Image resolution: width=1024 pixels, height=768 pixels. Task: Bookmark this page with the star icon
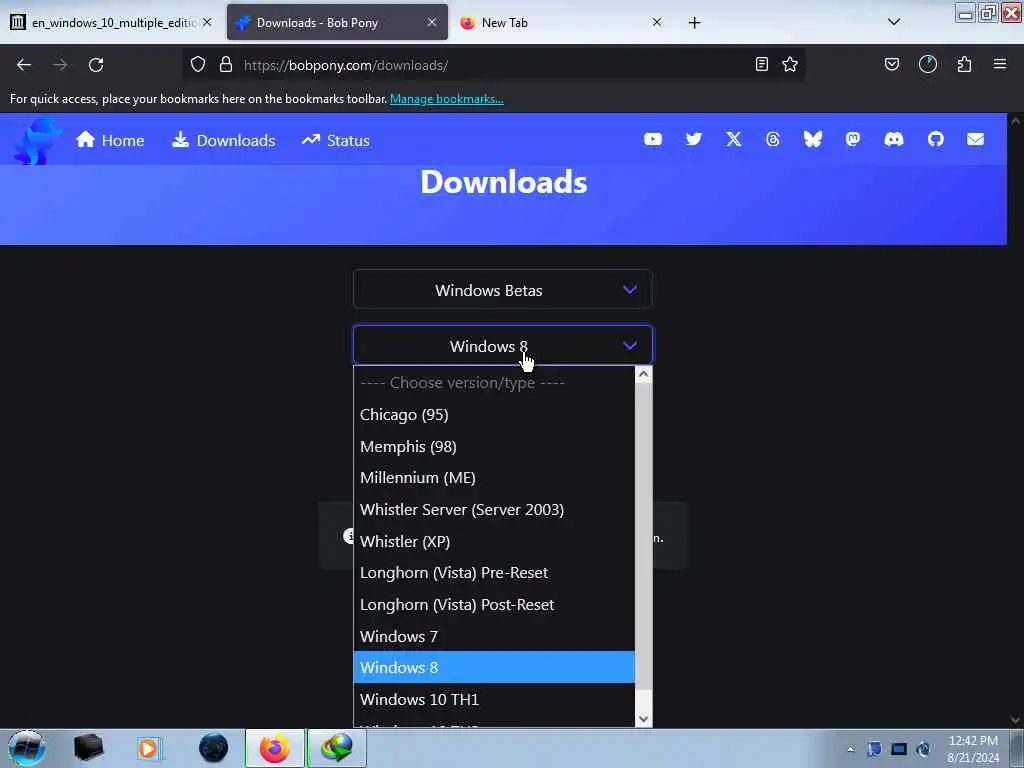(x=790, y=64)
